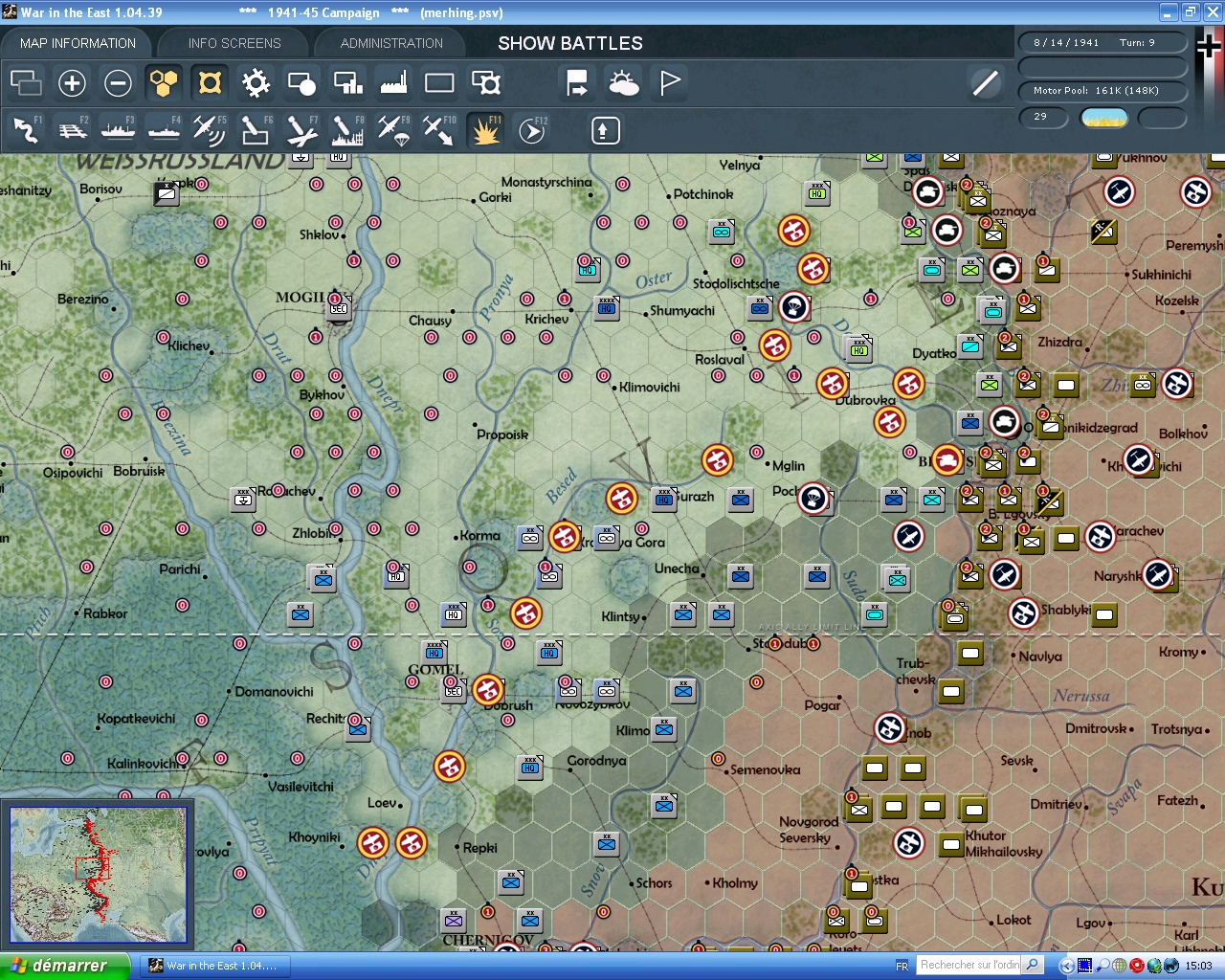Click the Motor Pool 161K readout
This screenshot has height=980, width=1225.
pyautogui.click(x=1102, y=91)
